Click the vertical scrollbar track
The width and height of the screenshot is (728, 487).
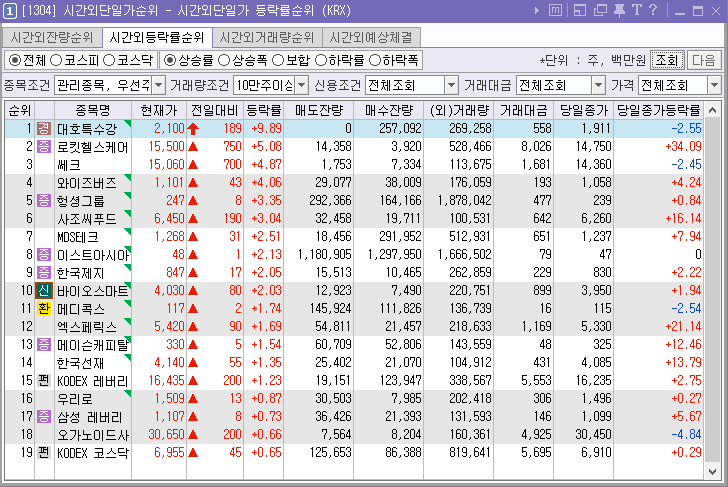point(712,291)
